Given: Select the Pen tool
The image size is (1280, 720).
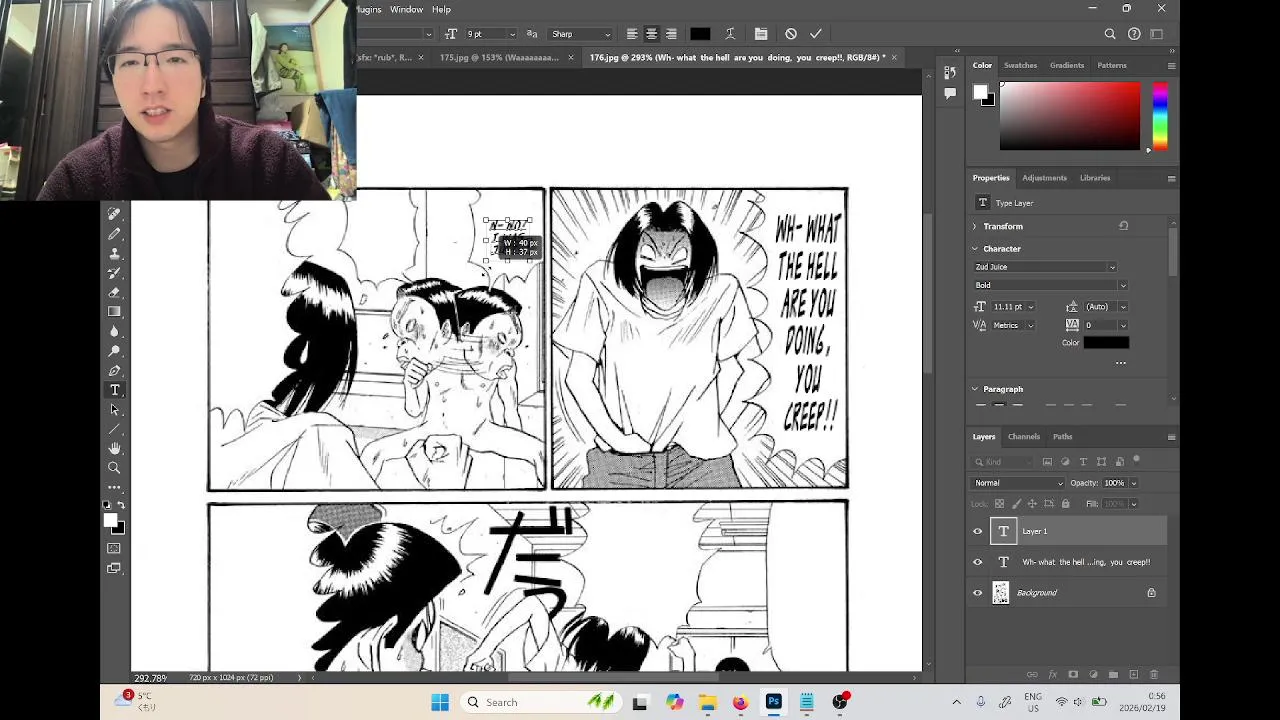Looking at the screenshot, I should pyautogui.click(x=114, y=370).
